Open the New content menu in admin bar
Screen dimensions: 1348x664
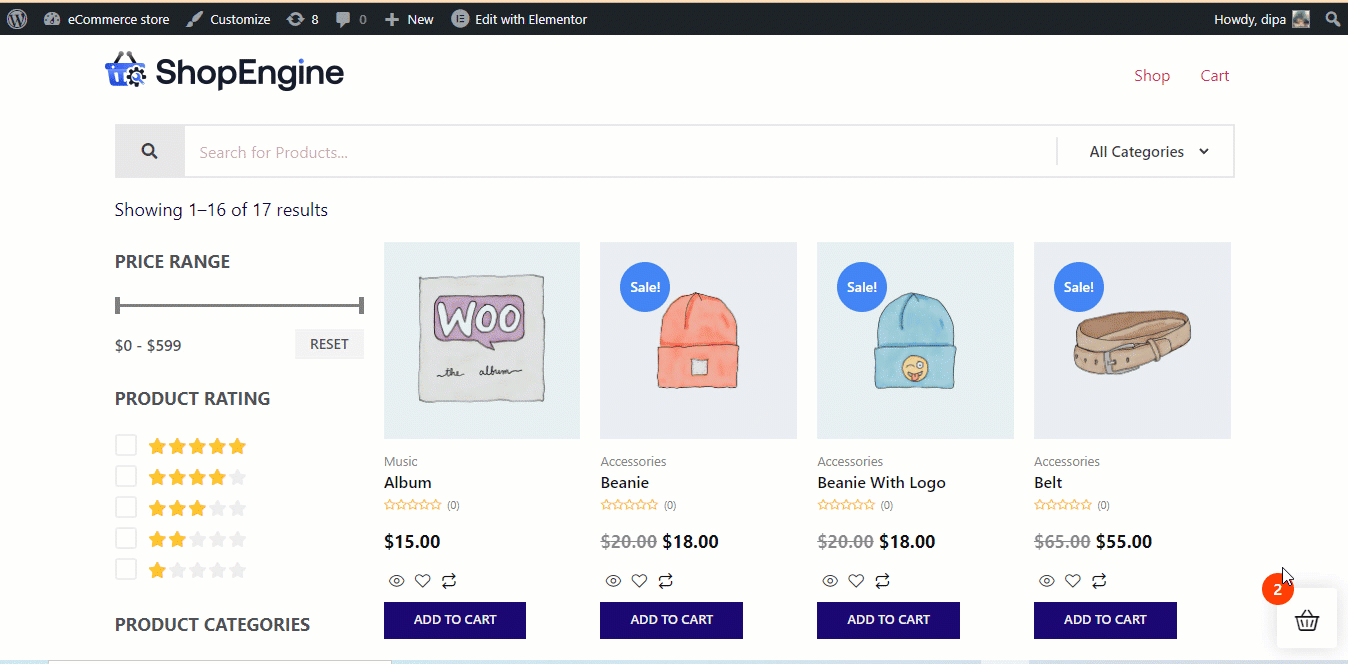(409, 19)
